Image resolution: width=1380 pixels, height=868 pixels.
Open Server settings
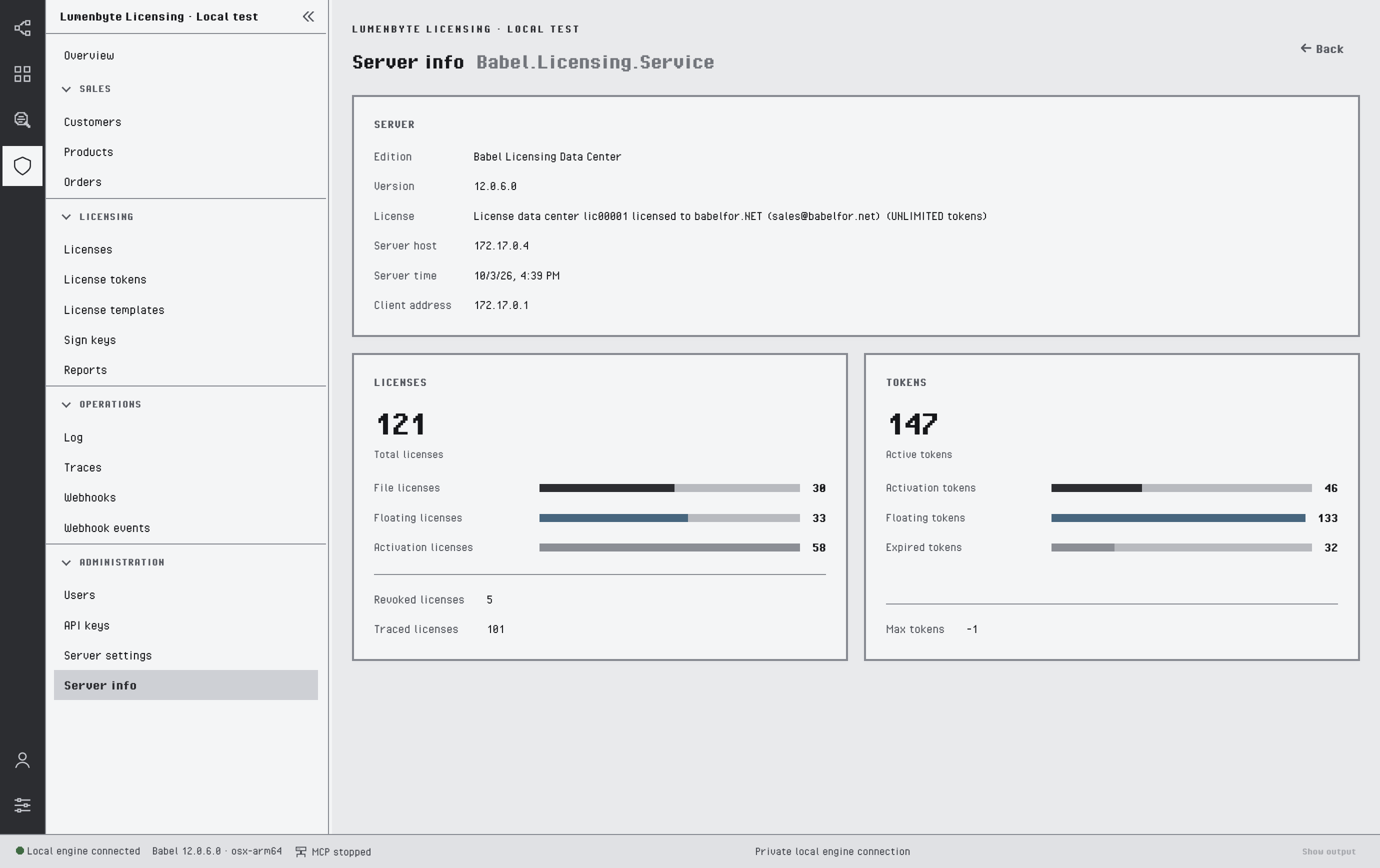185,655
